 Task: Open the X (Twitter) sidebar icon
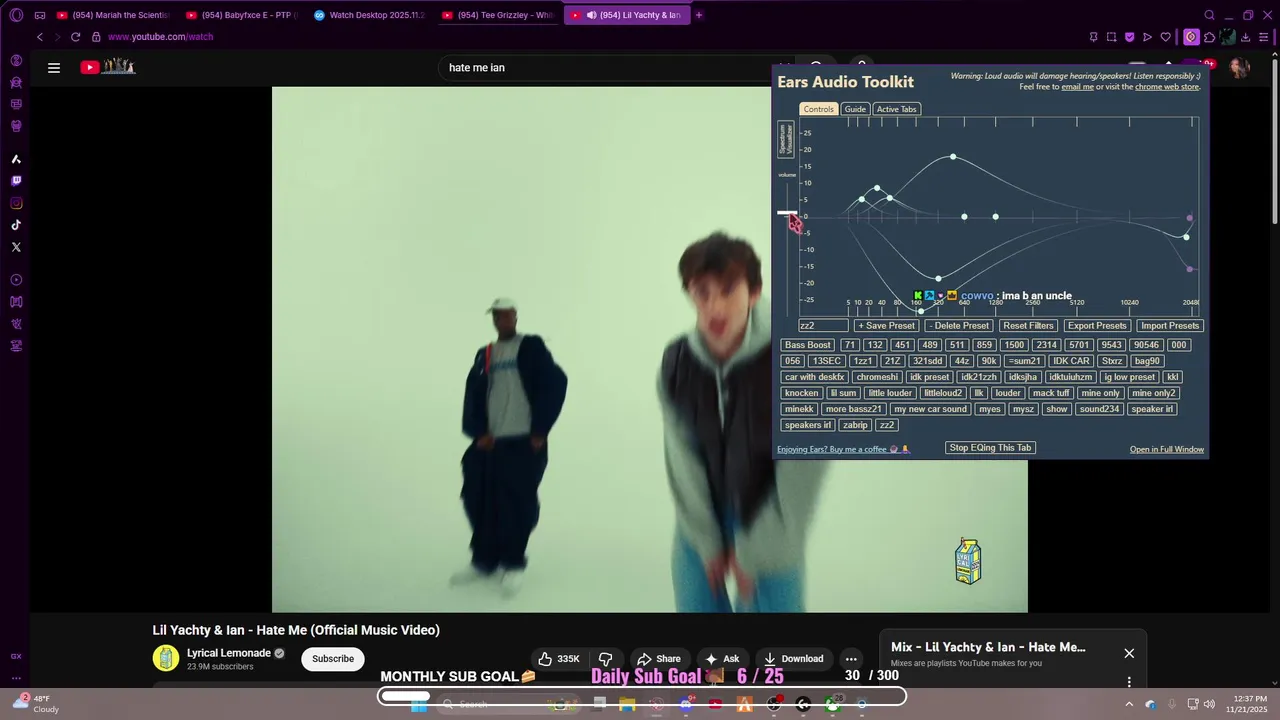point(16,247)
